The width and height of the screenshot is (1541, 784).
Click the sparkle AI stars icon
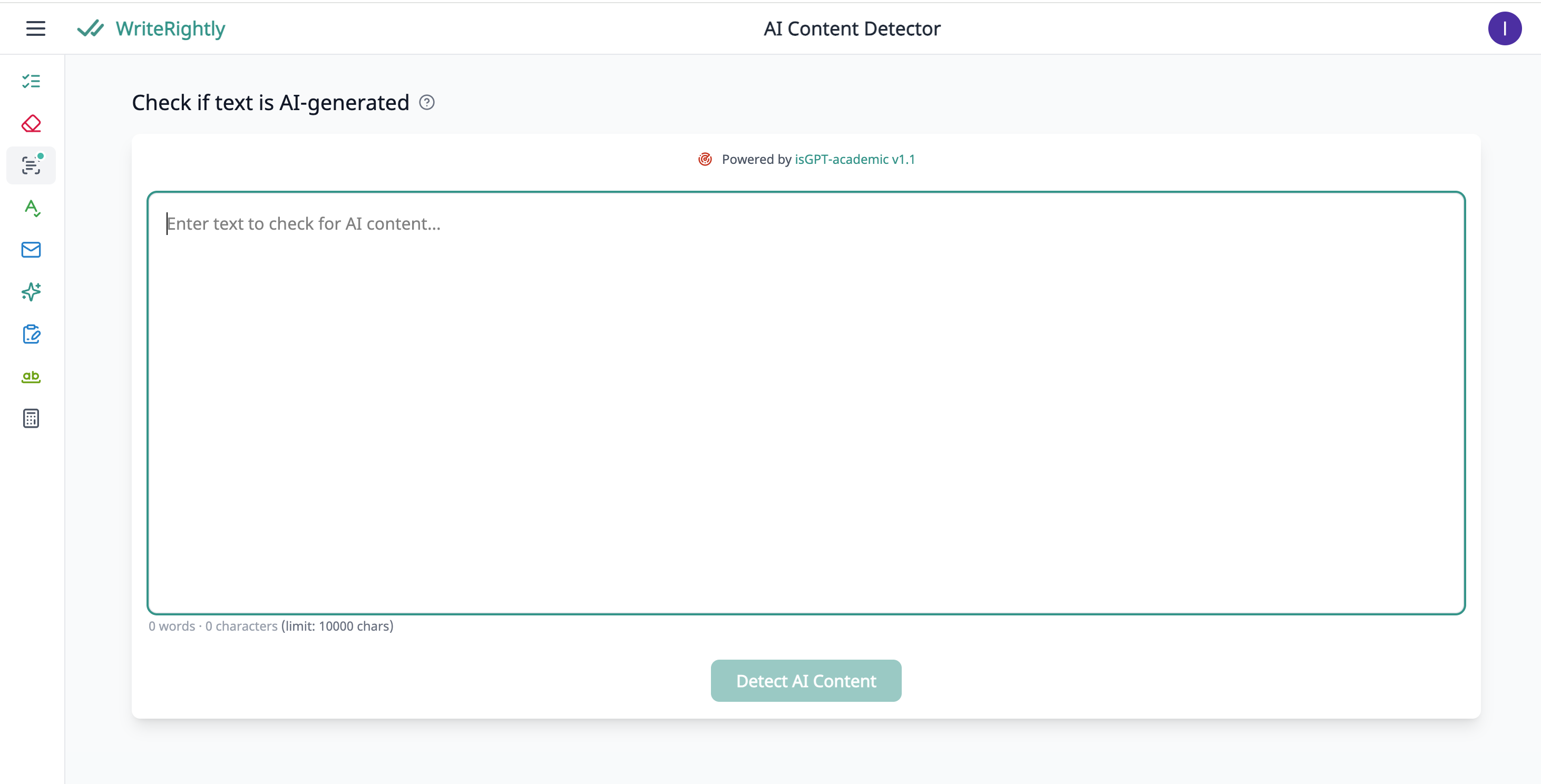pos(31,292)
